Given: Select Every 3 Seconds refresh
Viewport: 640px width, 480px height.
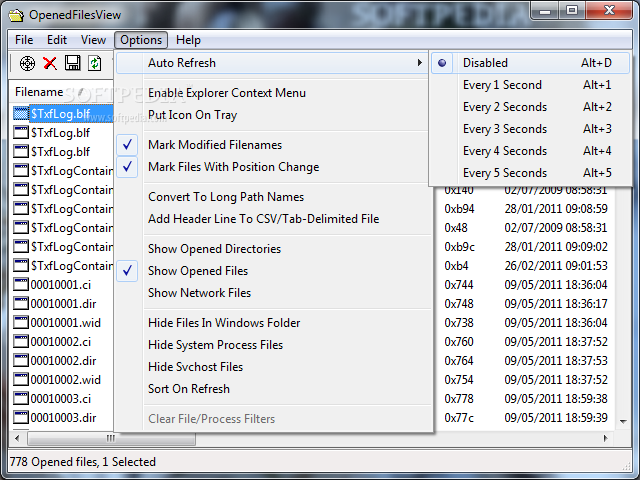Looking at the screenshot, I should click(x=530, y=129).
